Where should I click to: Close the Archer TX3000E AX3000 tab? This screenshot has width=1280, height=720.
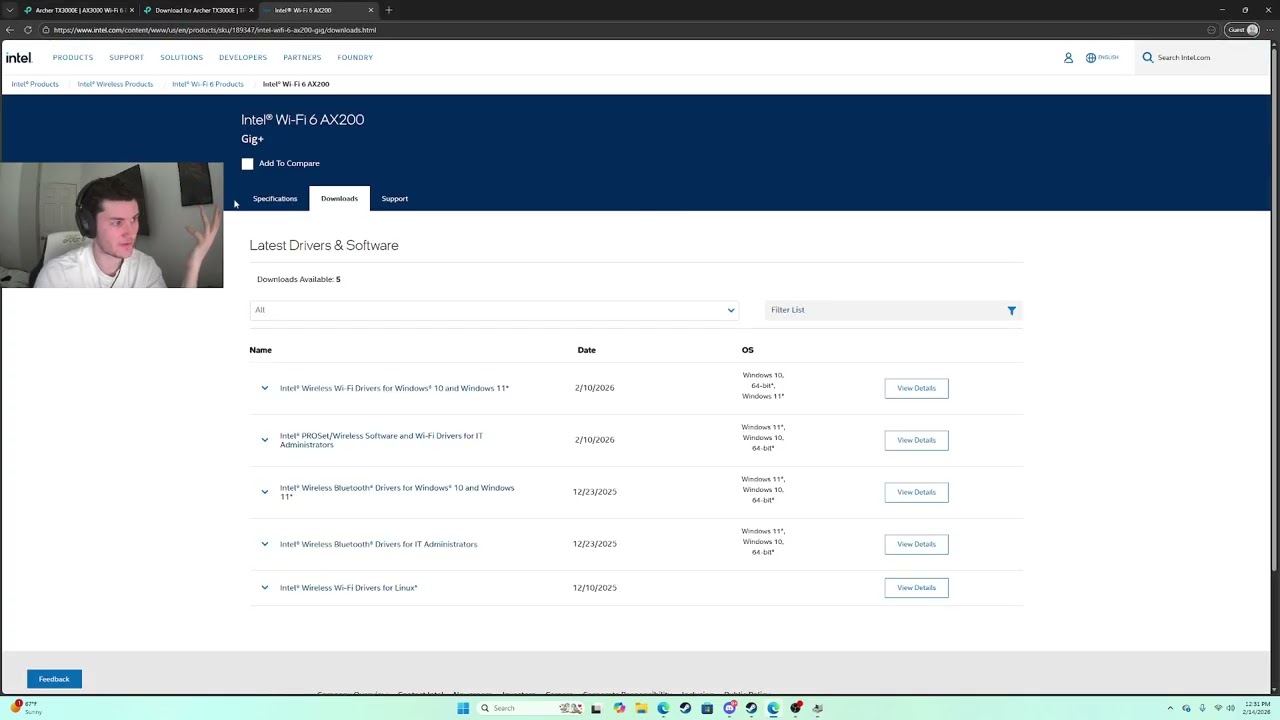click(132, 10)
